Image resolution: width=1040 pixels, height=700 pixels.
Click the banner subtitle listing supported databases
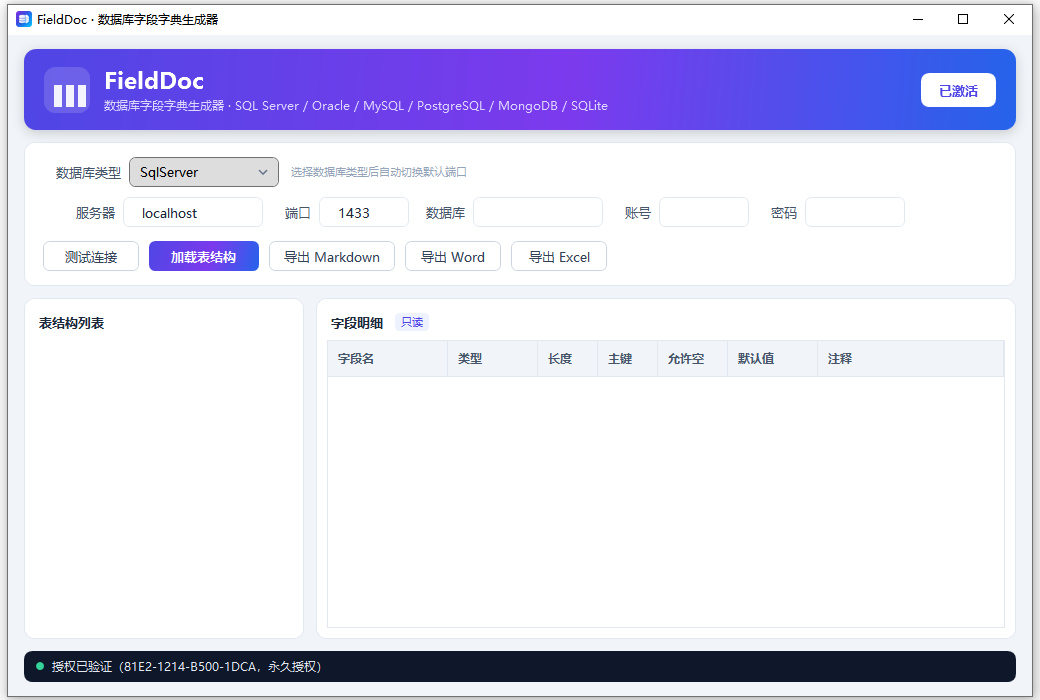pos(356,105)
